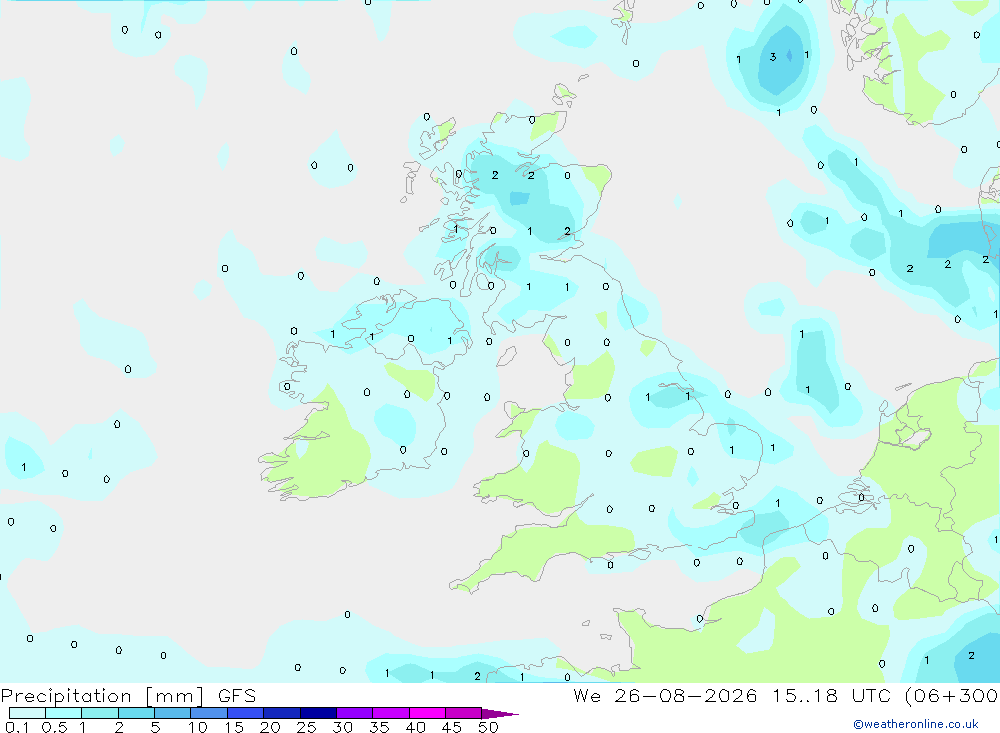The image size is (1000, 733).
Task: Click the '20' legend scale label
Action: tap(270, 727)
